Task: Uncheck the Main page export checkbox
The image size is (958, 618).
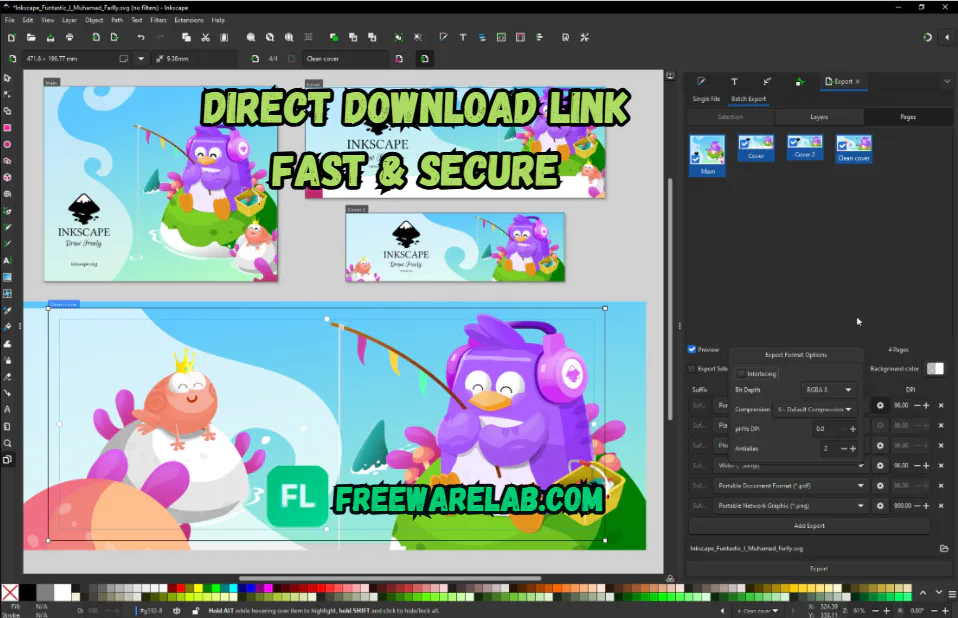Action: [695, 158]
